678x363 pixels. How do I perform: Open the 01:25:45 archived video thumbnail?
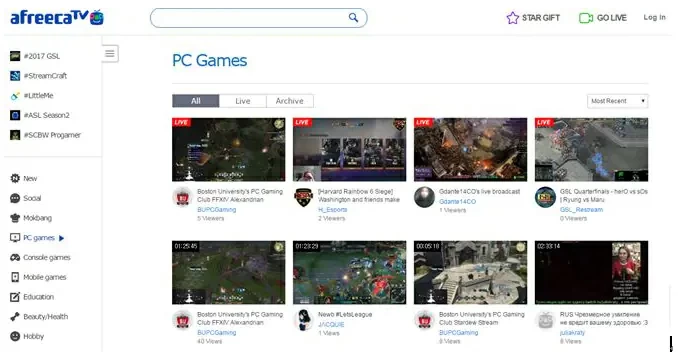click(229, 273)
